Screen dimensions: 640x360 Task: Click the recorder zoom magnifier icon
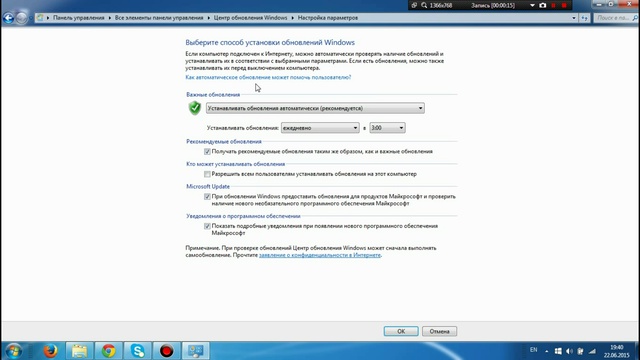[424, 5]
